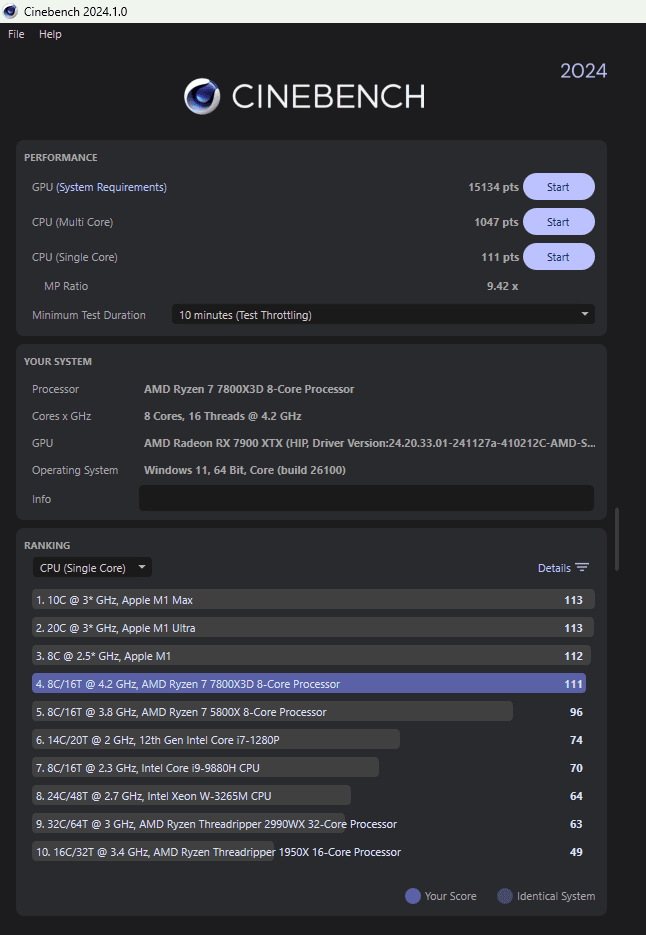Click the vertical scrollbar thumb
Image resolution: width=646 pixels, height=935 pixels.
[x=617, y=539]
